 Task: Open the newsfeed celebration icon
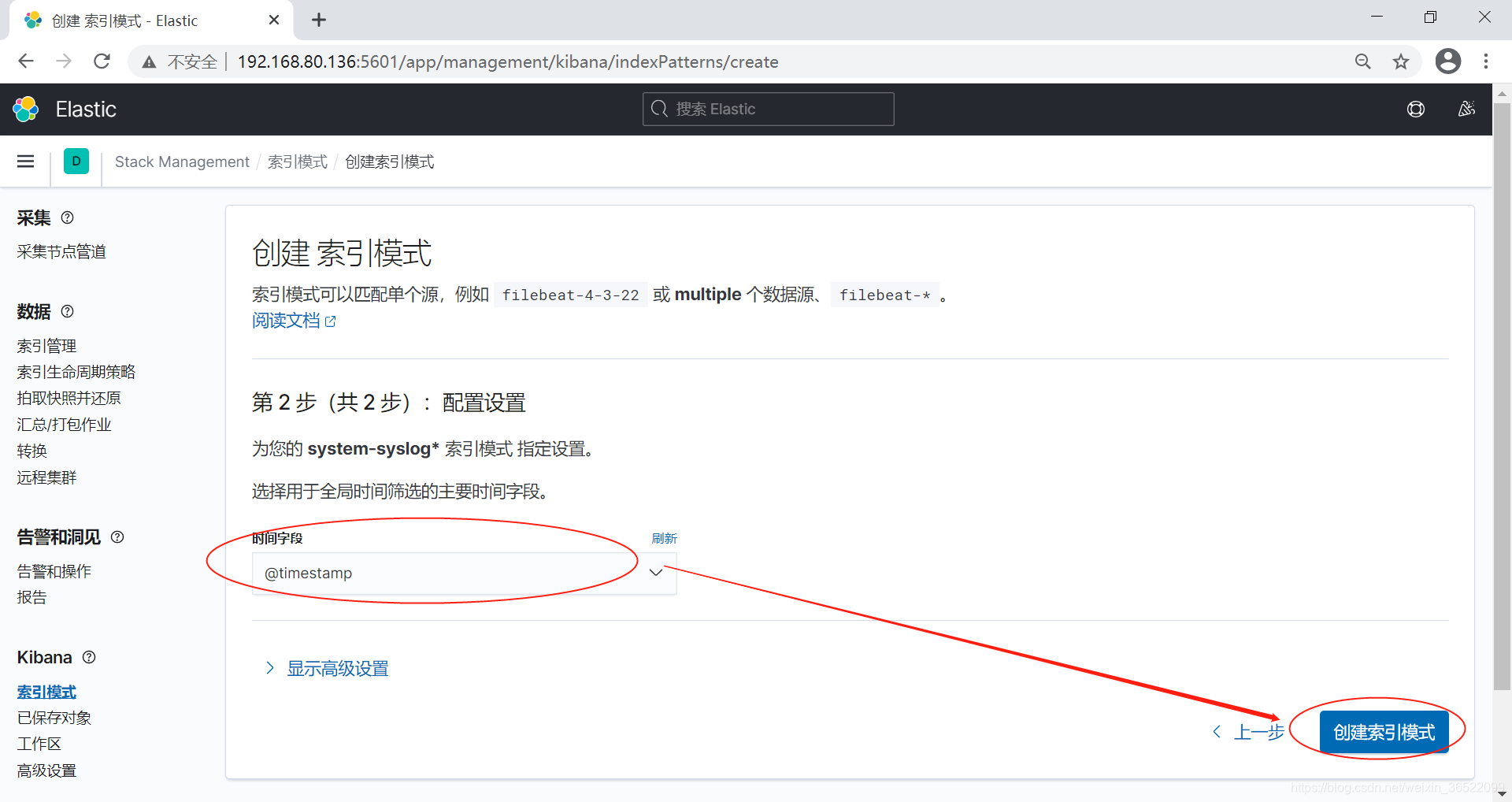point(1466,110)
